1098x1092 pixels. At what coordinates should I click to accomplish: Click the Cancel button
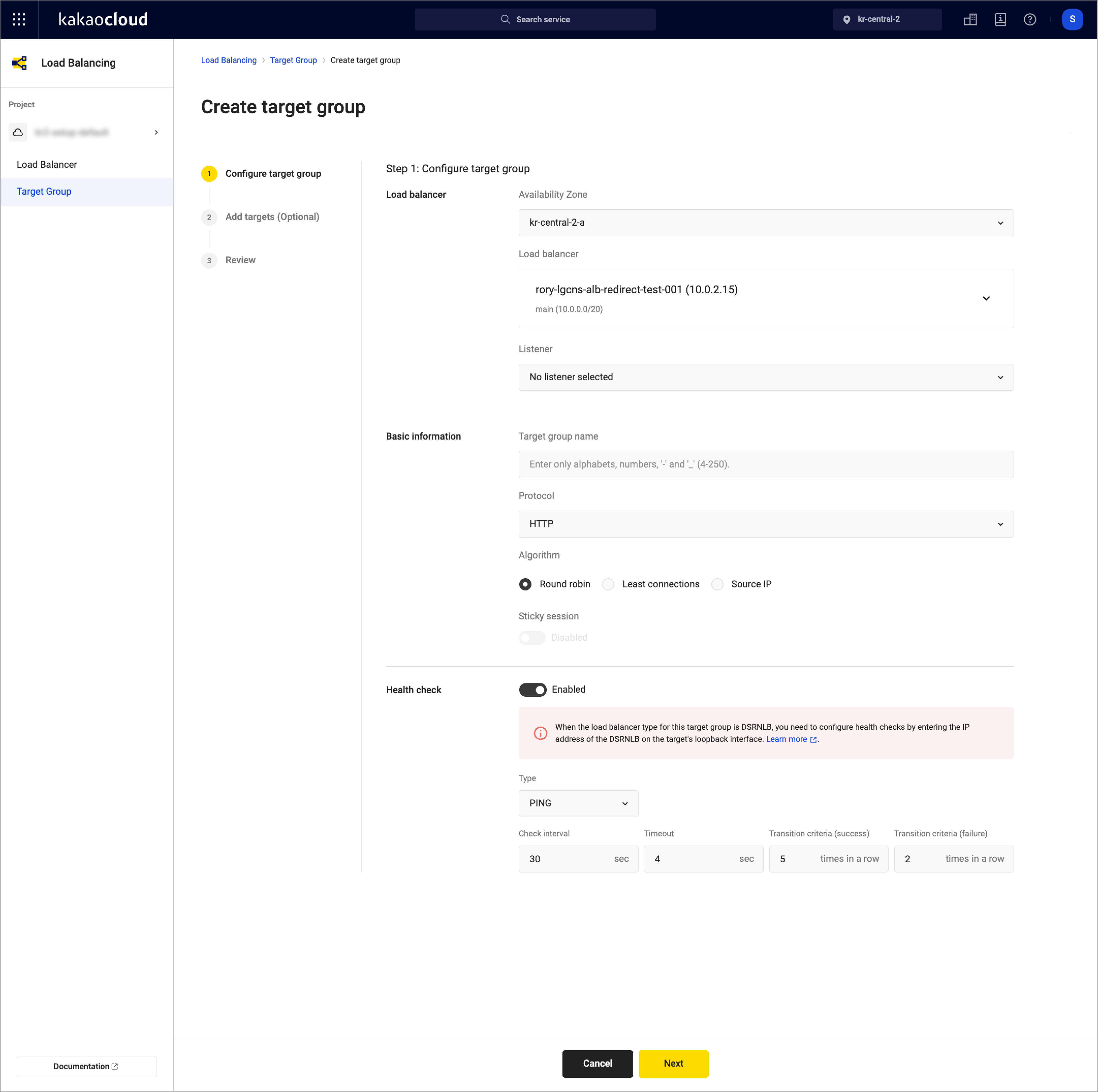597,1064
